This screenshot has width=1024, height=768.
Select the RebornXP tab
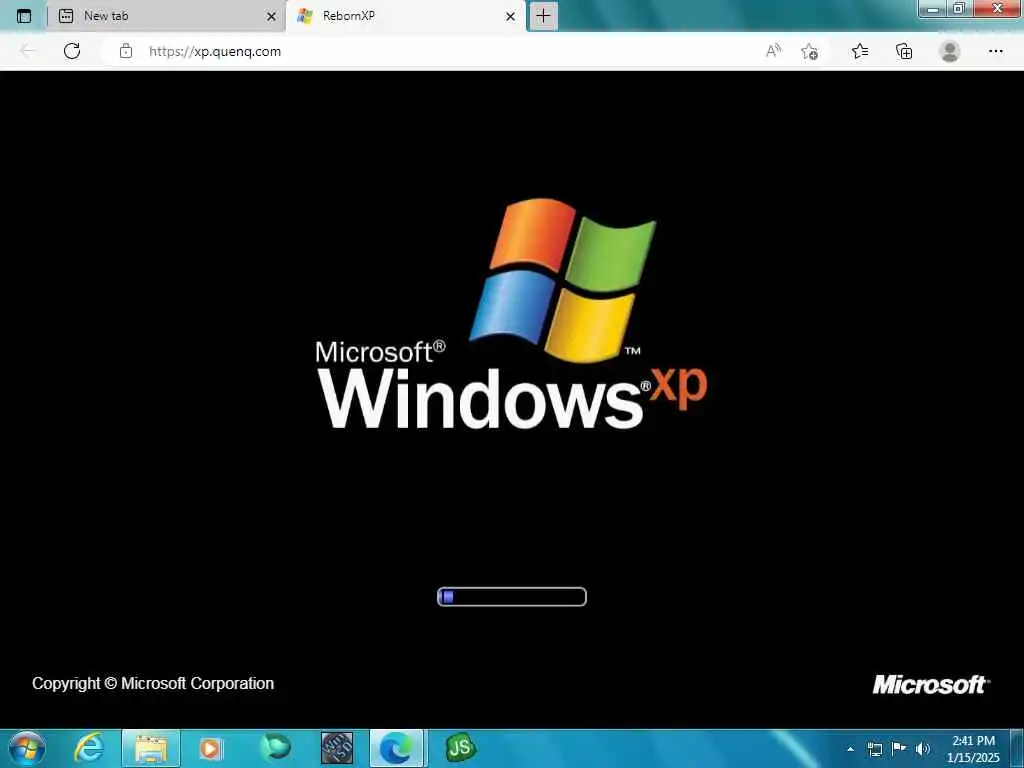405,16
